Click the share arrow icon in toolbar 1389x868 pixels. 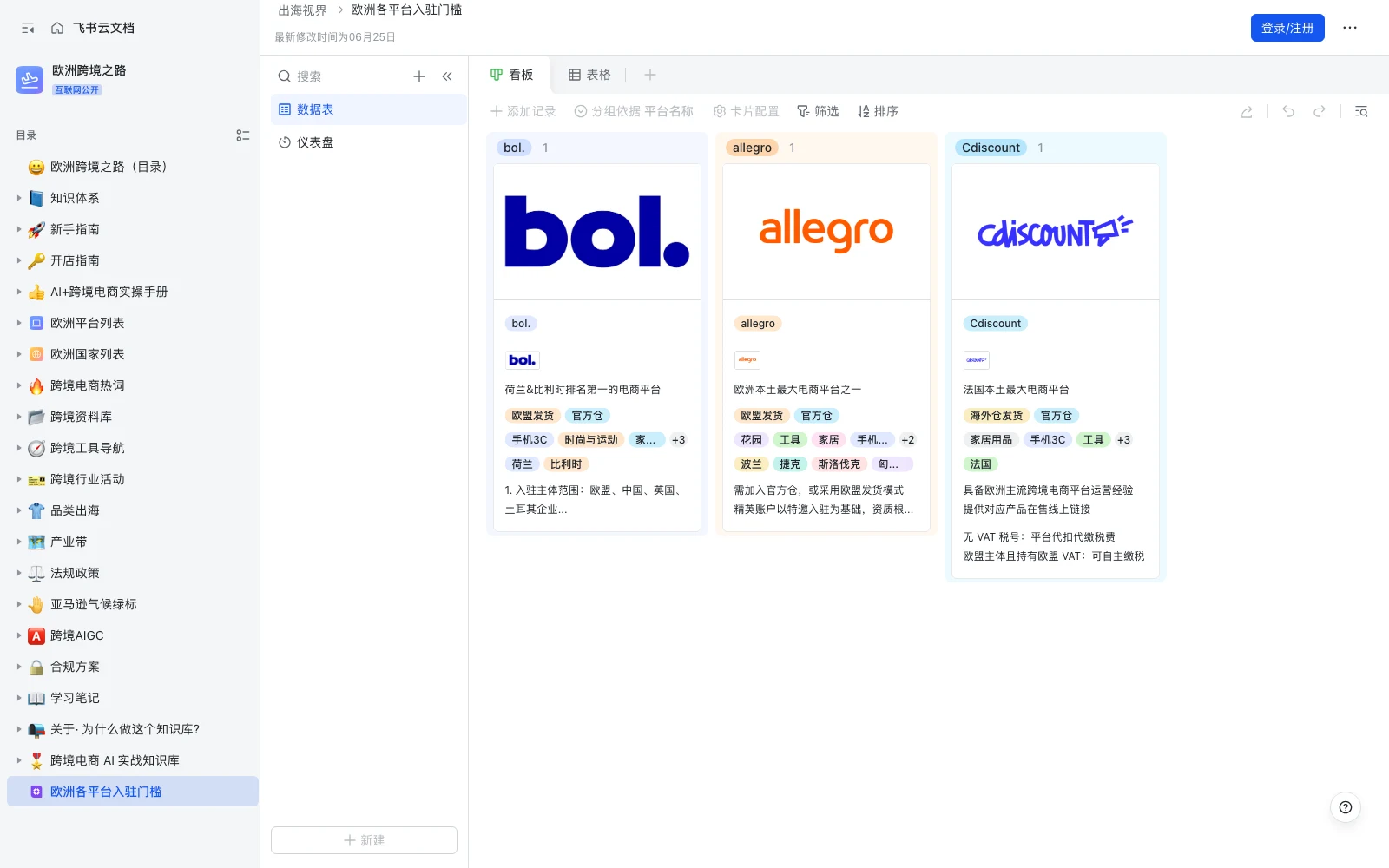[x=1247, y=111]
